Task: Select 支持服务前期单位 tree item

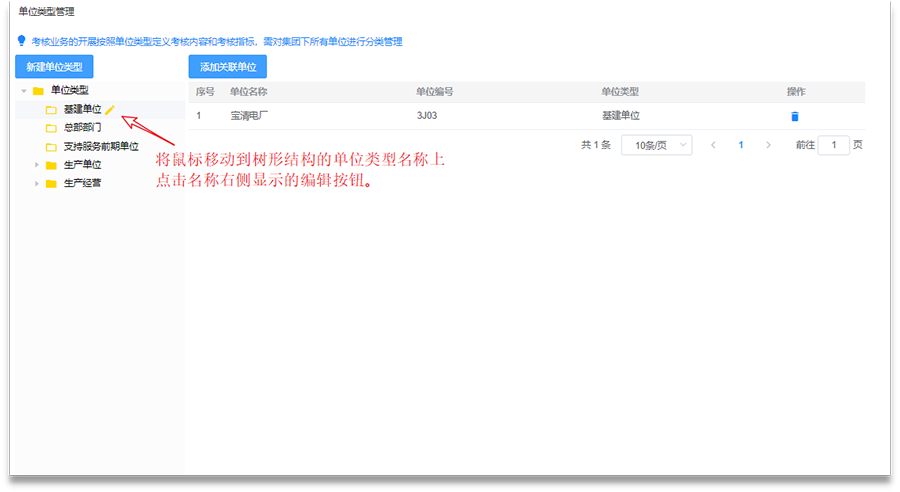Action: (x=100, y=146)
